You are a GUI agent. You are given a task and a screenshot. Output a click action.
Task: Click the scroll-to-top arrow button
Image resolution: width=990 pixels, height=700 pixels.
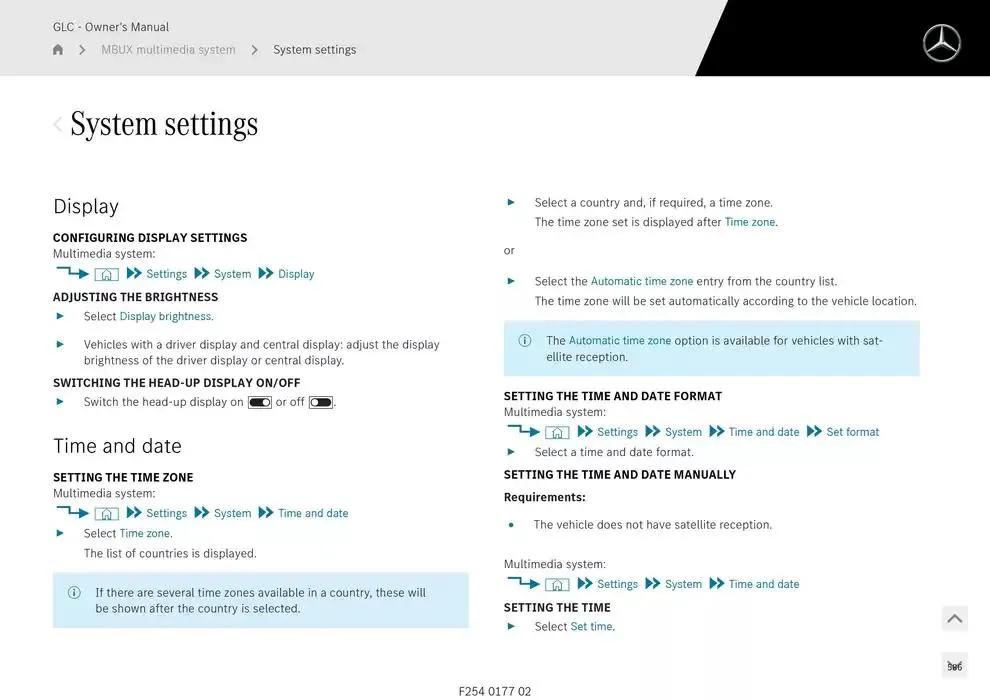click(x=954, y=619)
